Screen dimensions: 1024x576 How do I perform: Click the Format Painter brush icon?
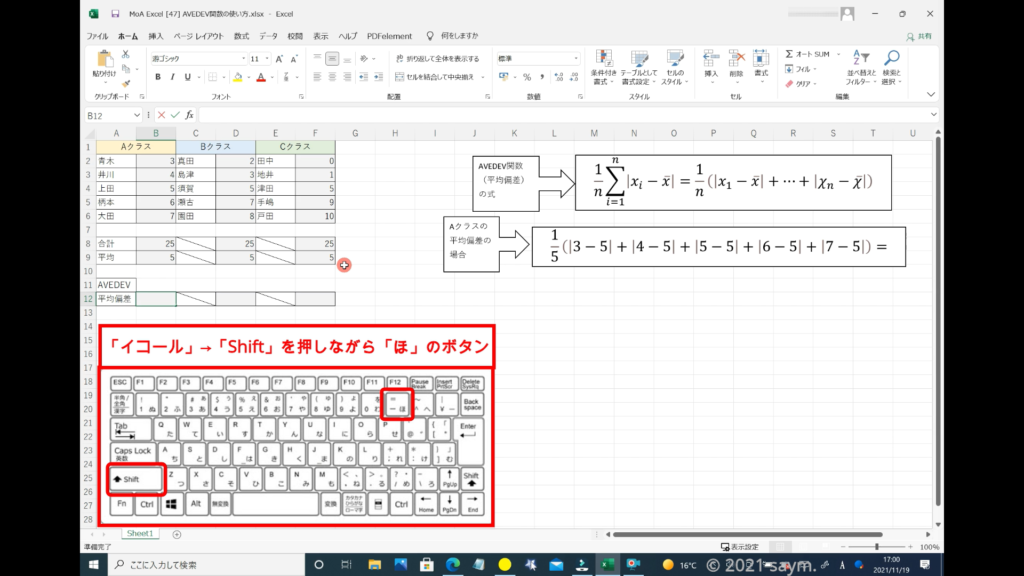(127, 84)
